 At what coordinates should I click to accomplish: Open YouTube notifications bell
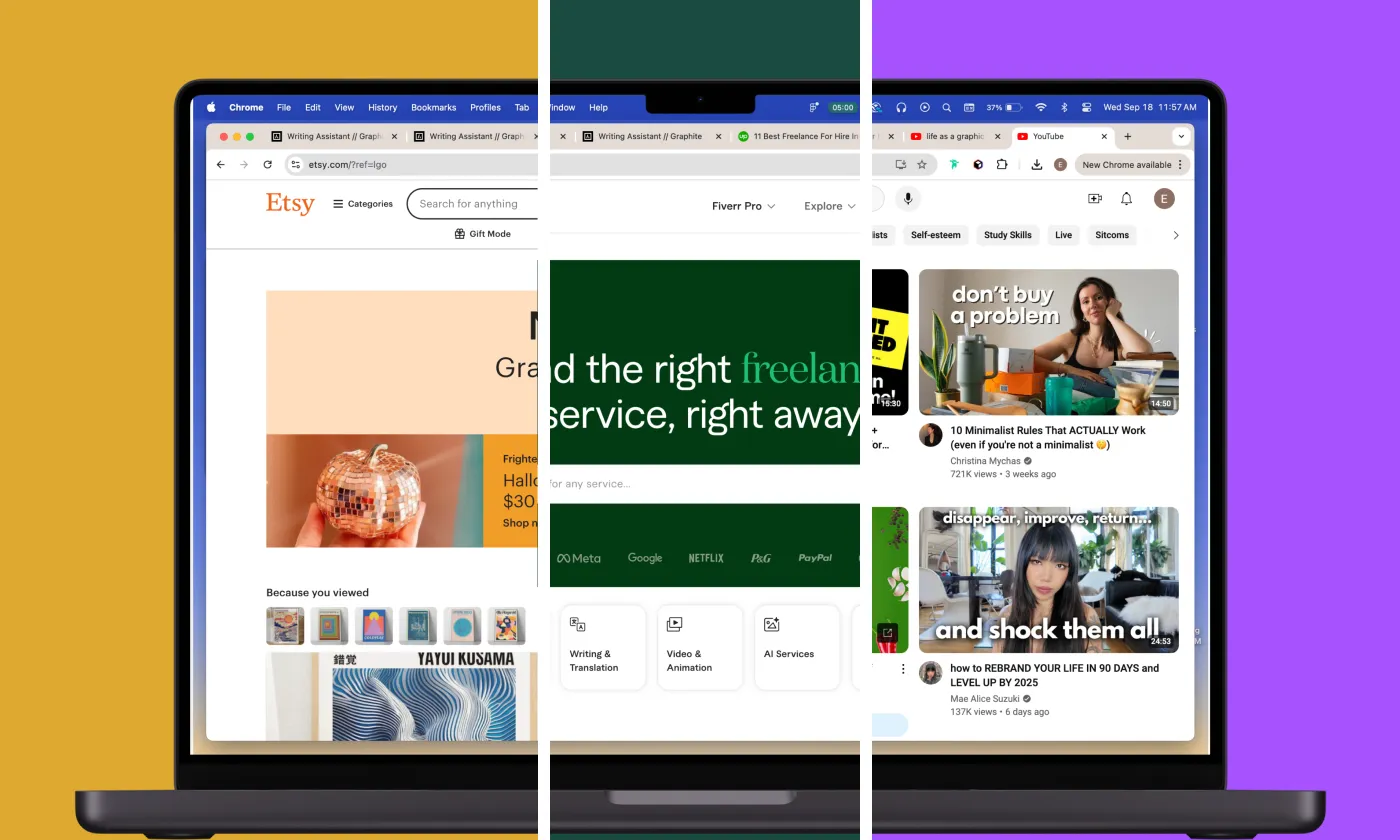[x=1126, y=199]
